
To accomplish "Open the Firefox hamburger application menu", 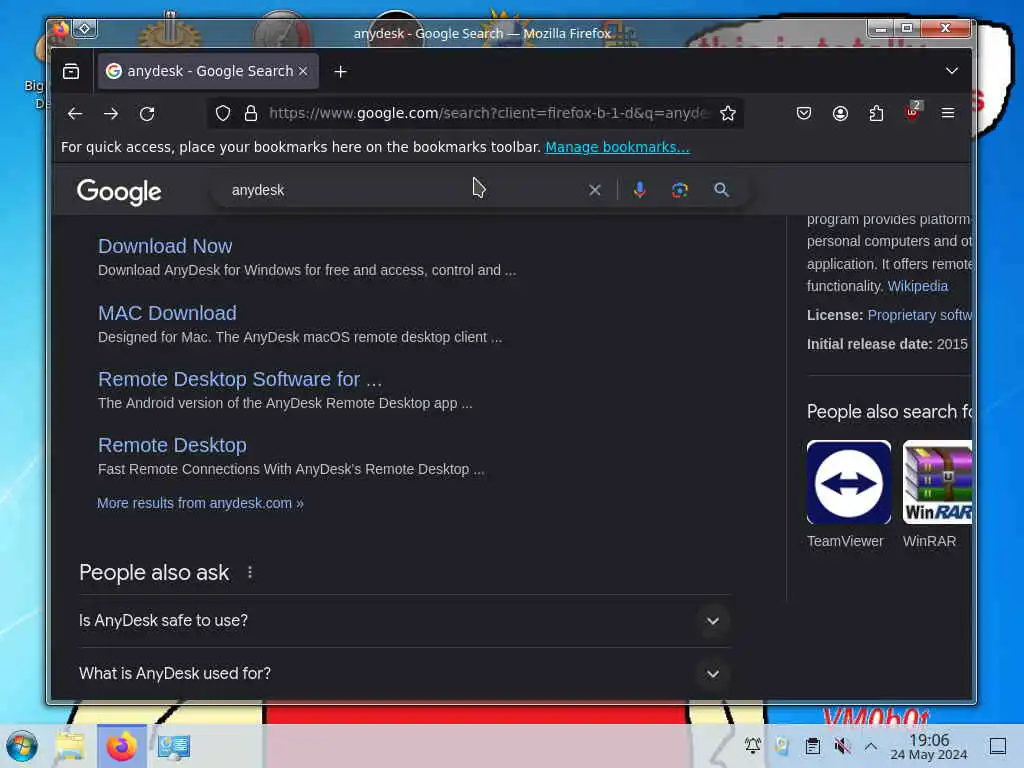I will [948, 114].
